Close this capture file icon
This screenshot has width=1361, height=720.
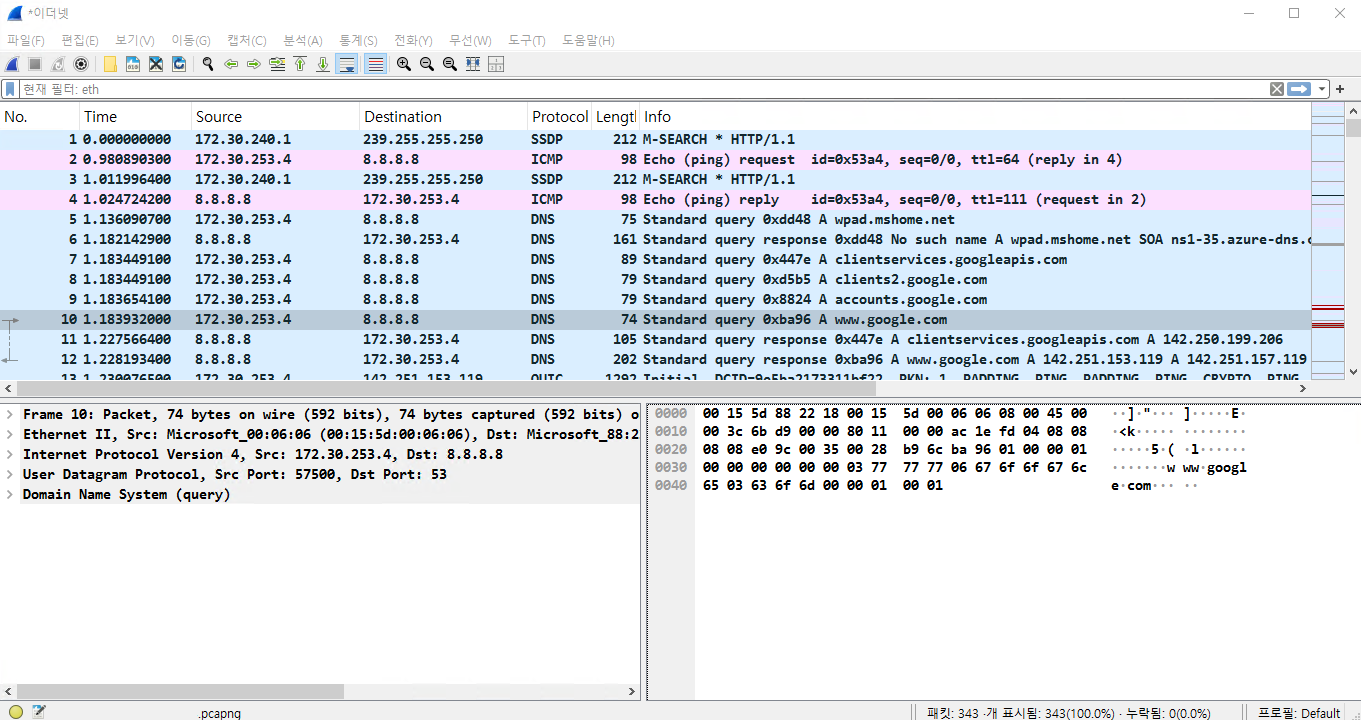tap(156, 64)
